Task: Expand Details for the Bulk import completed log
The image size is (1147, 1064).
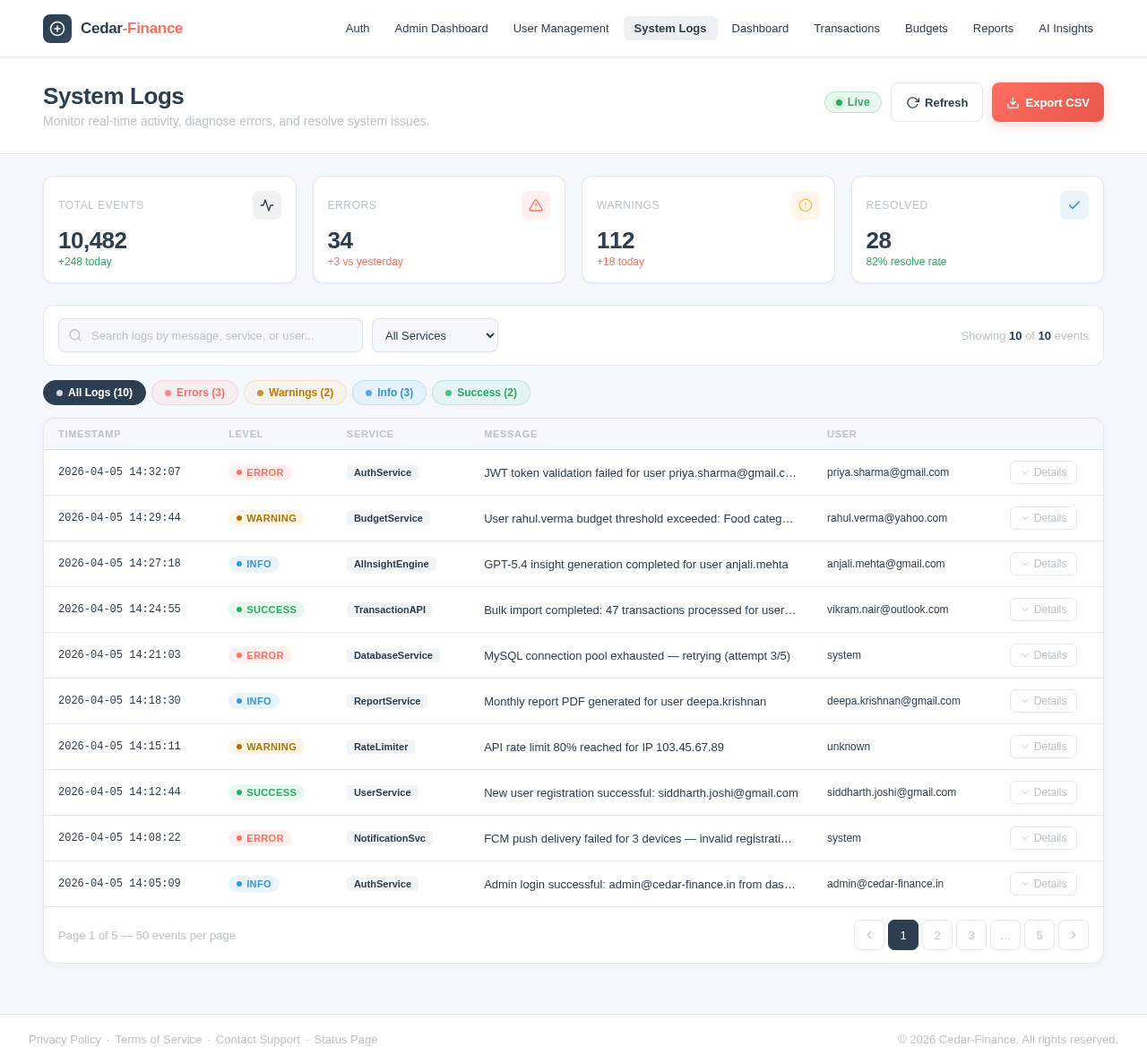Action: pyautogui.click(x=1043, y=610)
